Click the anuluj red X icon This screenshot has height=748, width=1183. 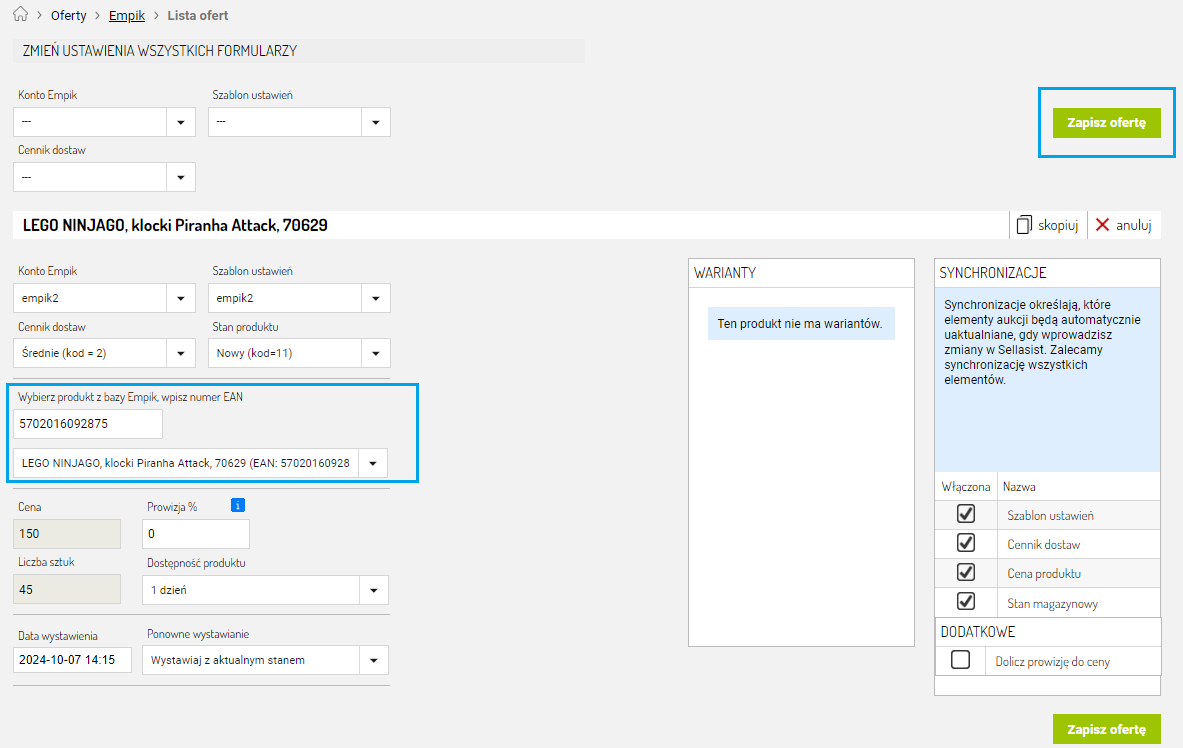[x=1103, y=225]
